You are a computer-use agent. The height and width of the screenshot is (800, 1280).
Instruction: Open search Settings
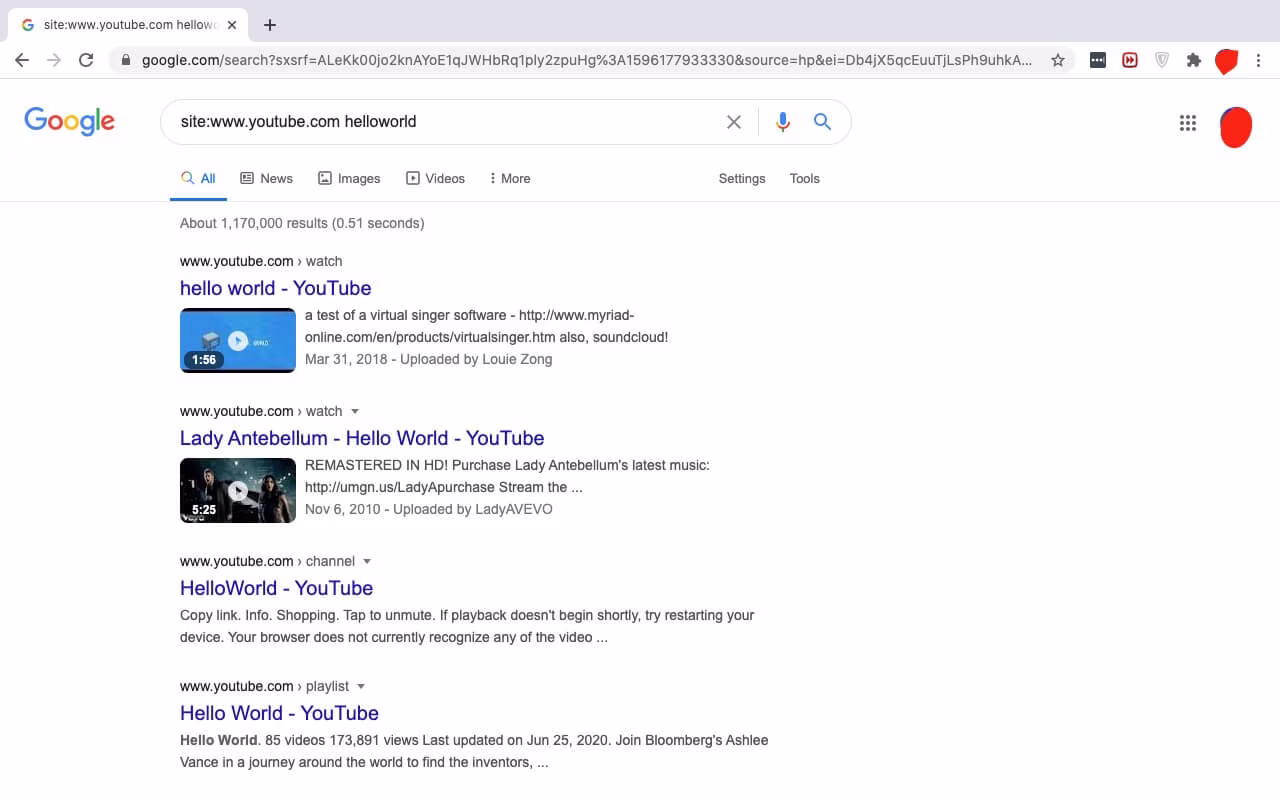pos(742,178)
